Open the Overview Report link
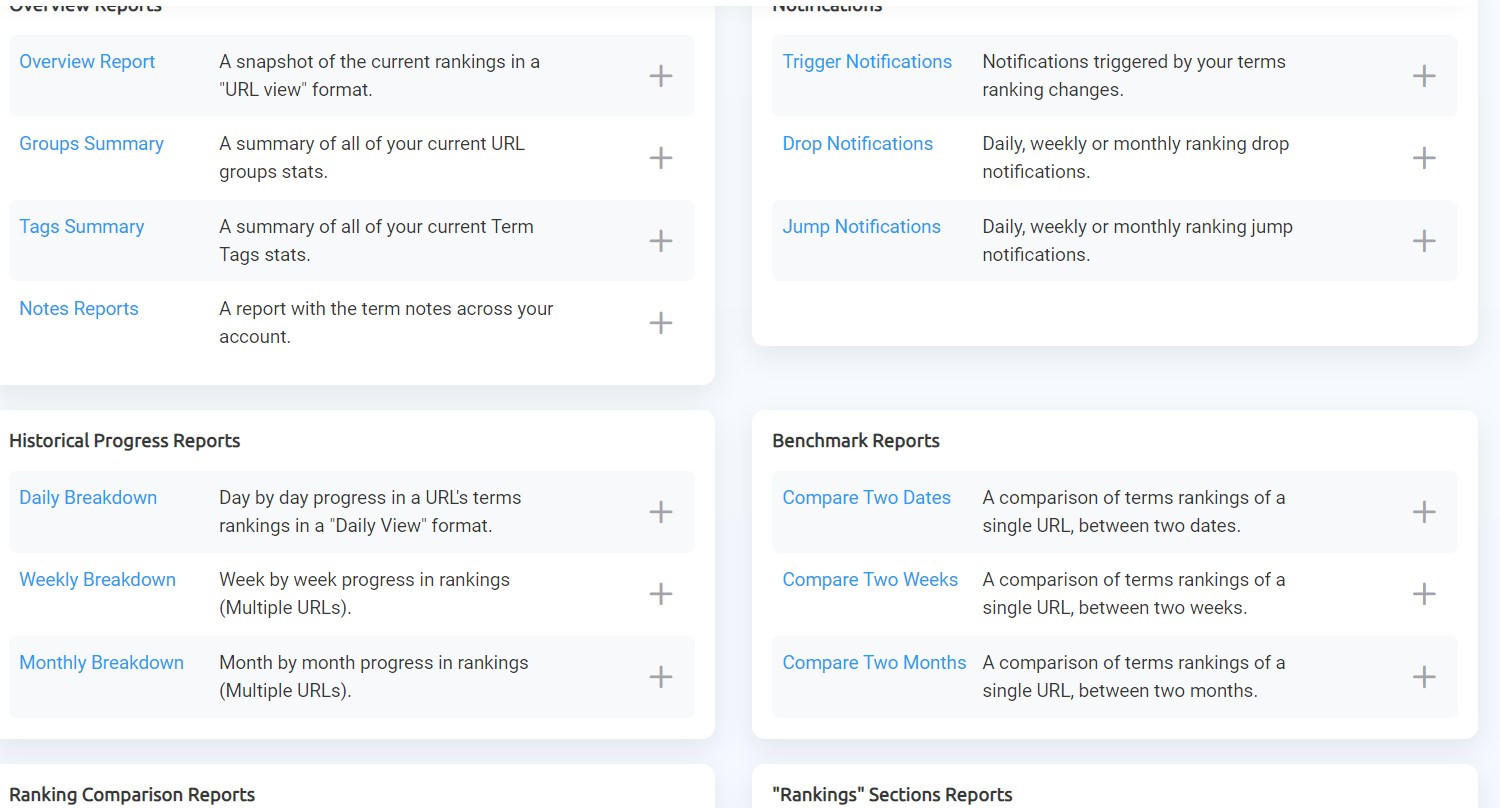 [87, 62]
